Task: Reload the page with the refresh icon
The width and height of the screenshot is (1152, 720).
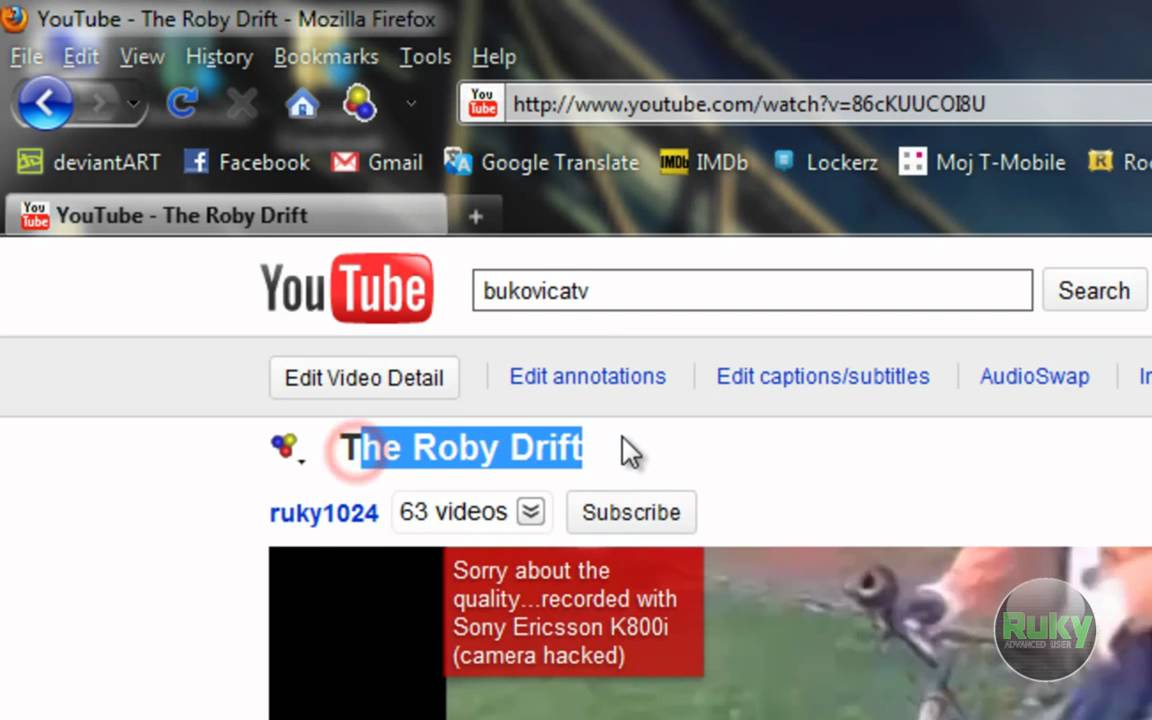Action: click(182, 103)
